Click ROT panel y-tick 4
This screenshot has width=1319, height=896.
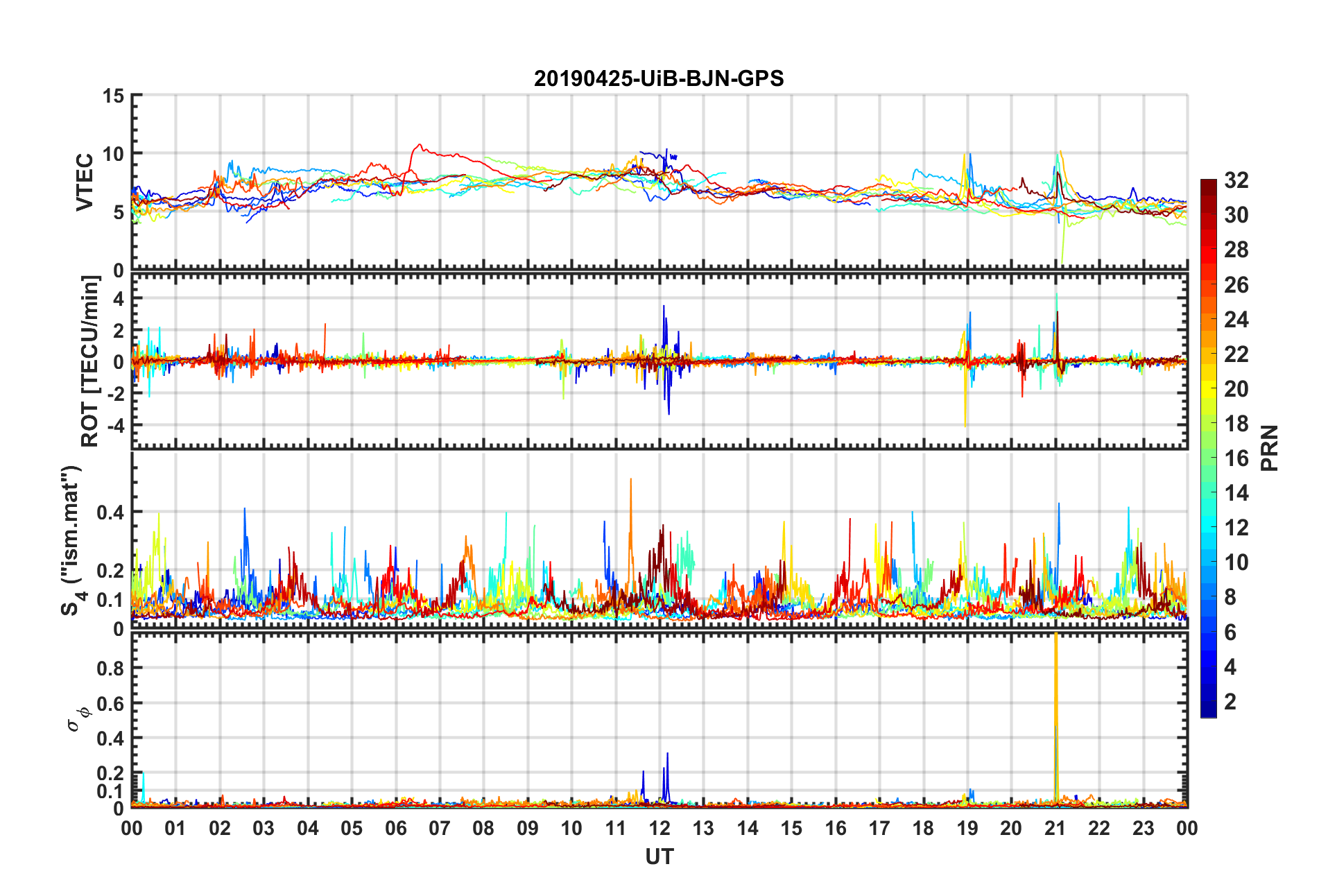click(119, 299)
